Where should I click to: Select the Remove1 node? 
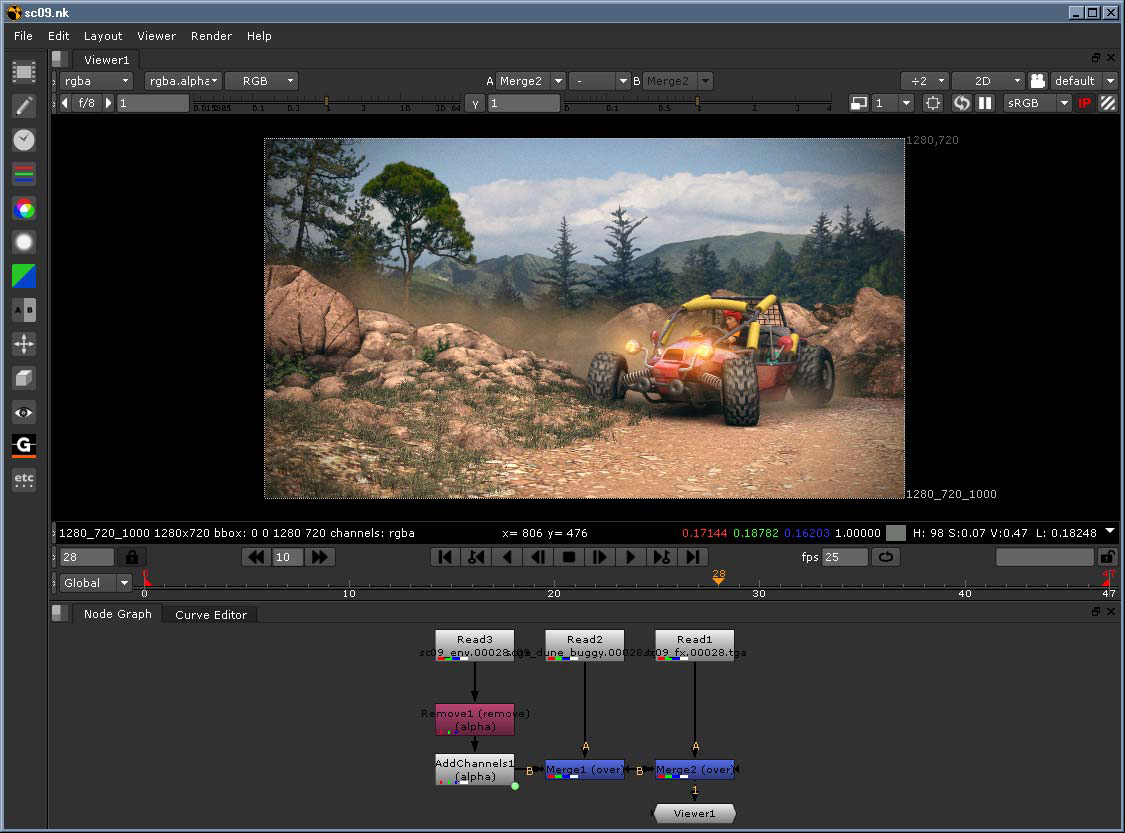click(x=474, y=720)
